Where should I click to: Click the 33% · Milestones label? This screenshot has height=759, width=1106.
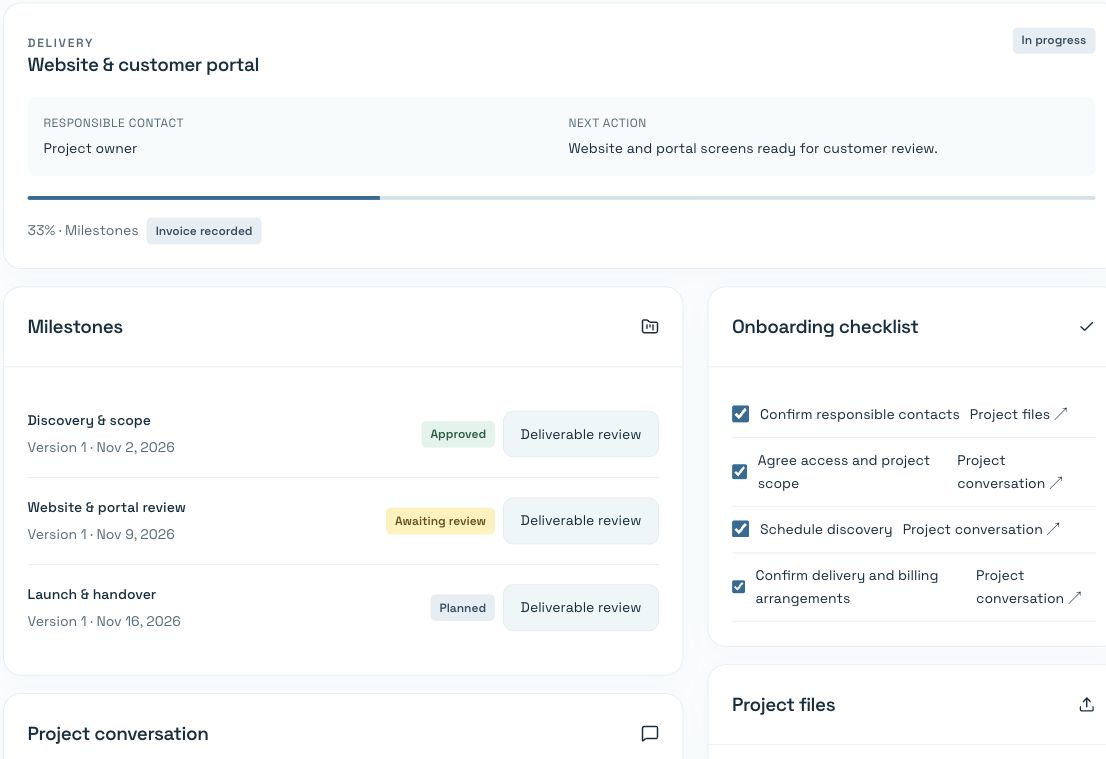83,231
